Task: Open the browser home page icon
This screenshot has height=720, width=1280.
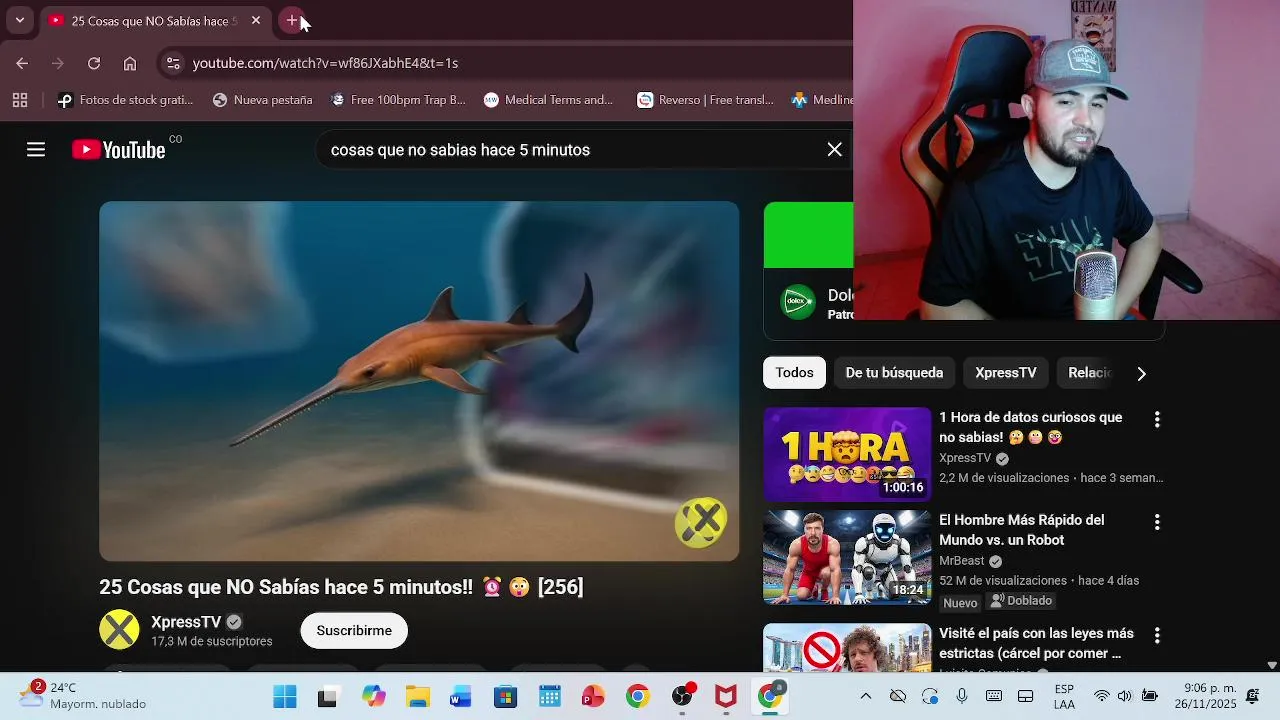Action: tap(130, 63)
